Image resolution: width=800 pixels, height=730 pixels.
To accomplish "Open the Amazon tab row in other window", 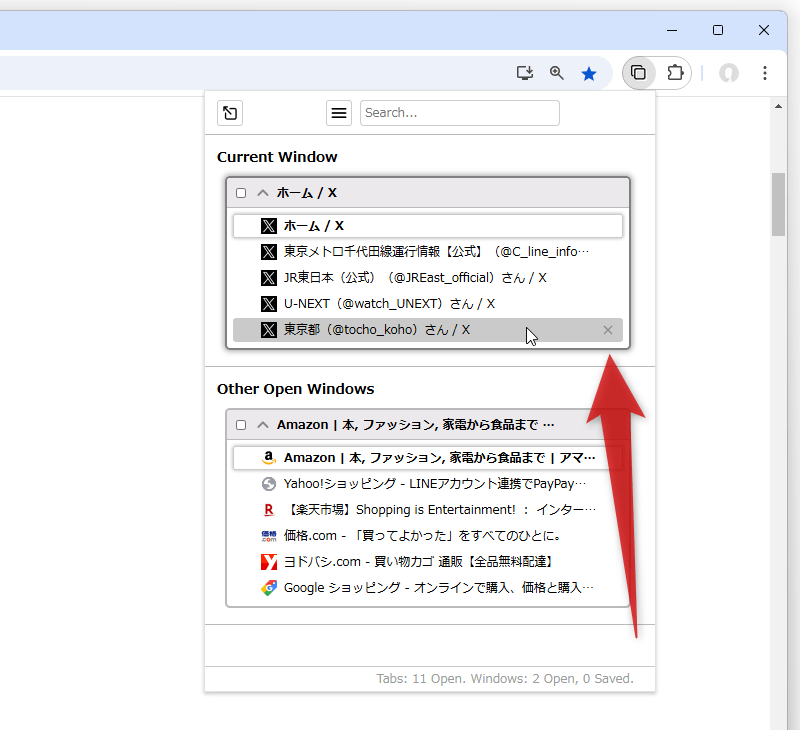I will click(x=428, y=458).
